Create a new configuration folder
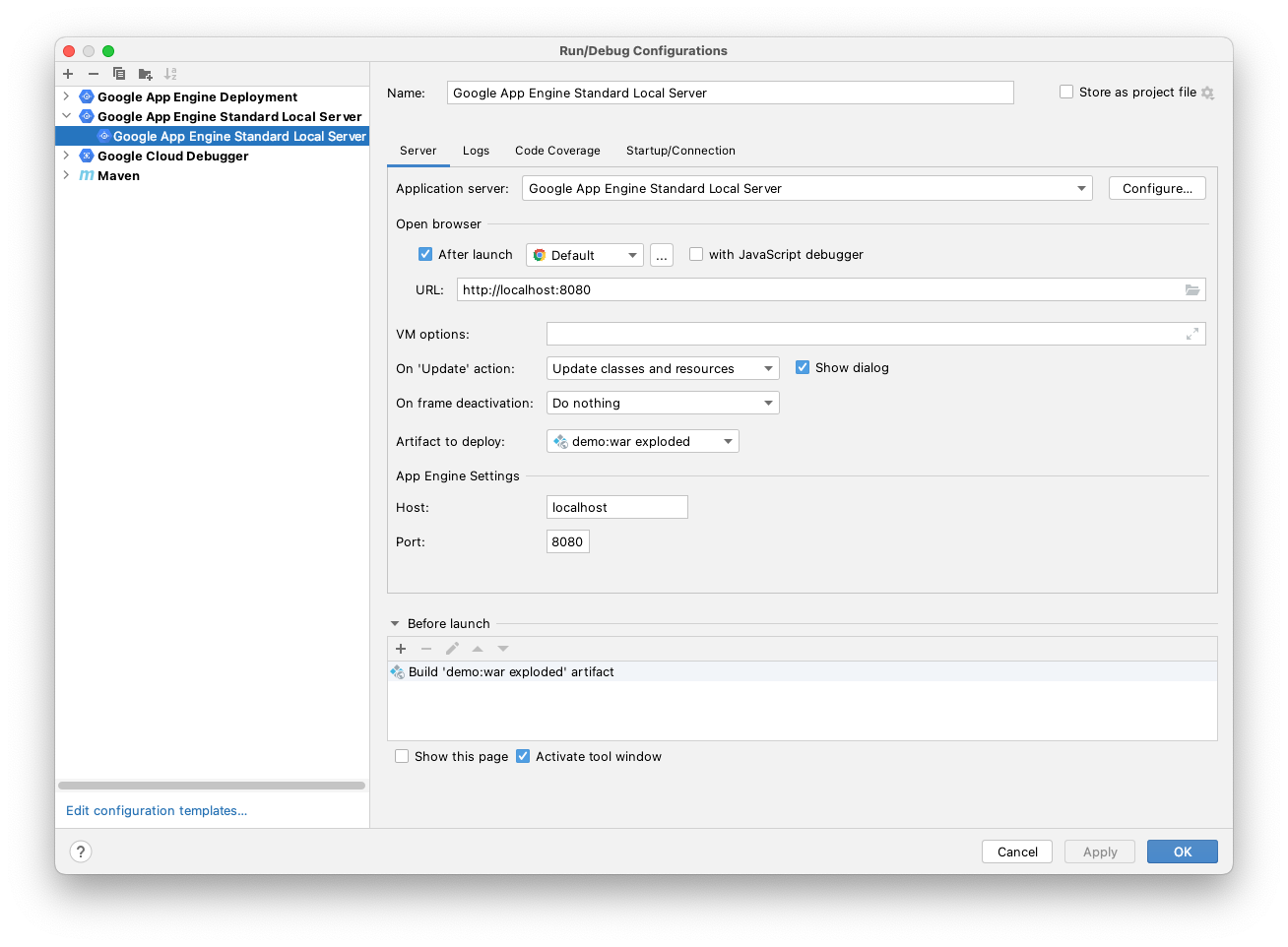 145,74
